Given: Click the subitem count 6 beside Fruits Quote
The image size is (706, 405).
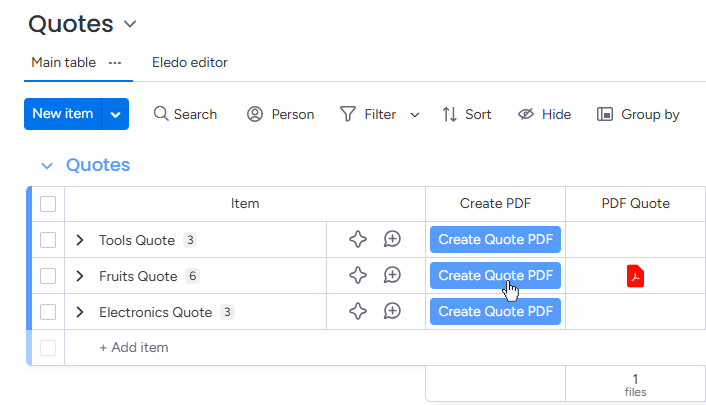Looking at the screenshot, I should click(192, 276).
